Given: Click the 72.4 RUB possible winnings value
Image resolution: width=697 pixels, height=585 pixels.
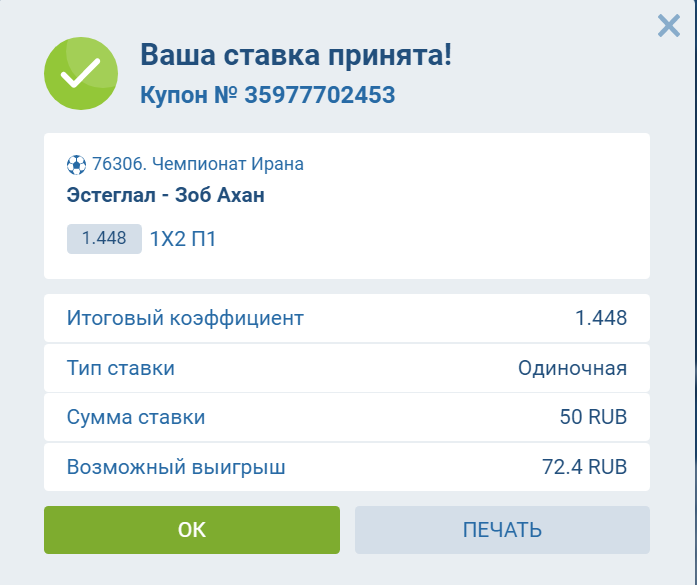Looking at the screenshot, I should (x=584, y=466).
